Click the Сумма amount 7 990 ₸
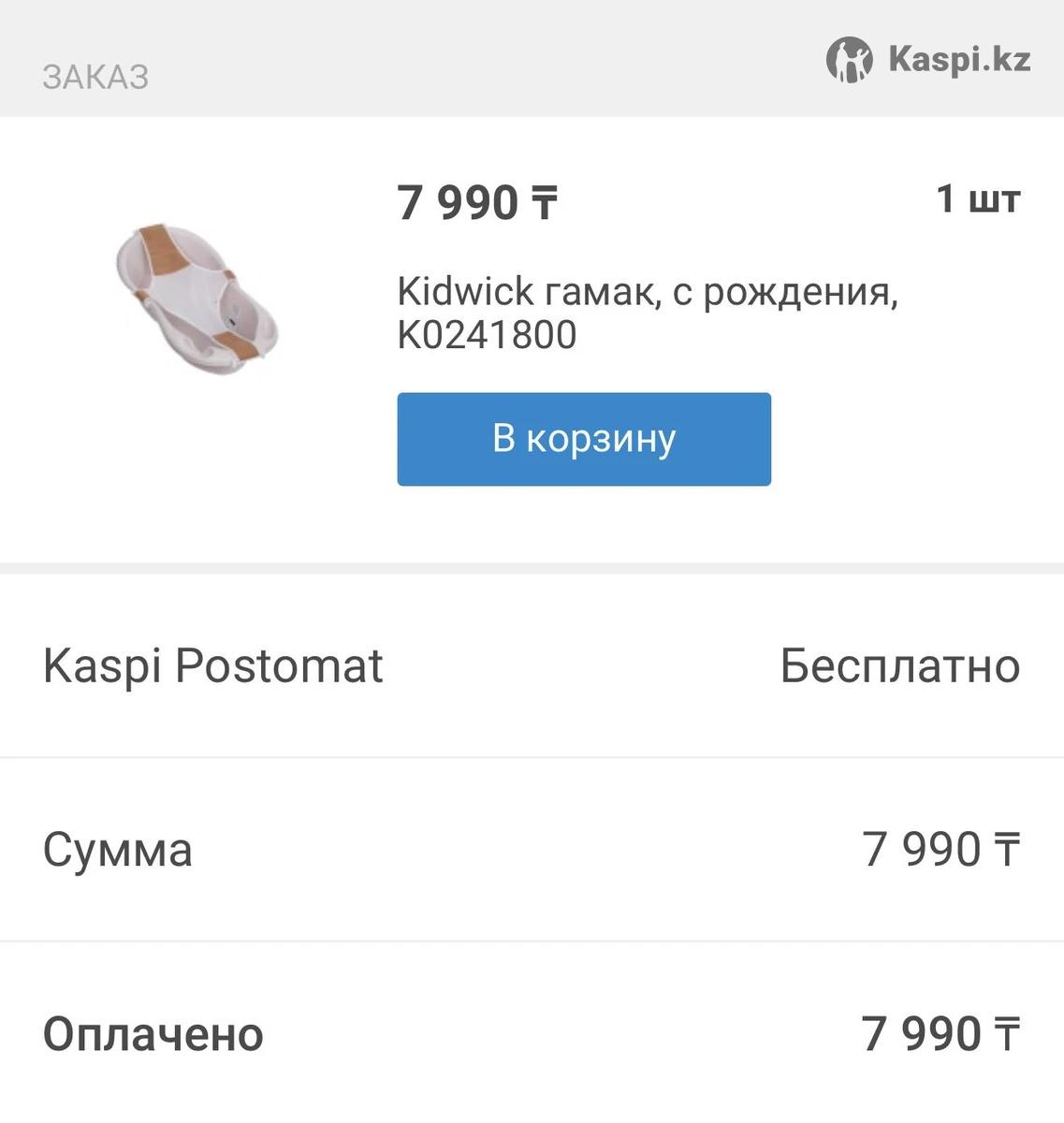This screenshot has width=1064, height=1123. tap(940, 850)
